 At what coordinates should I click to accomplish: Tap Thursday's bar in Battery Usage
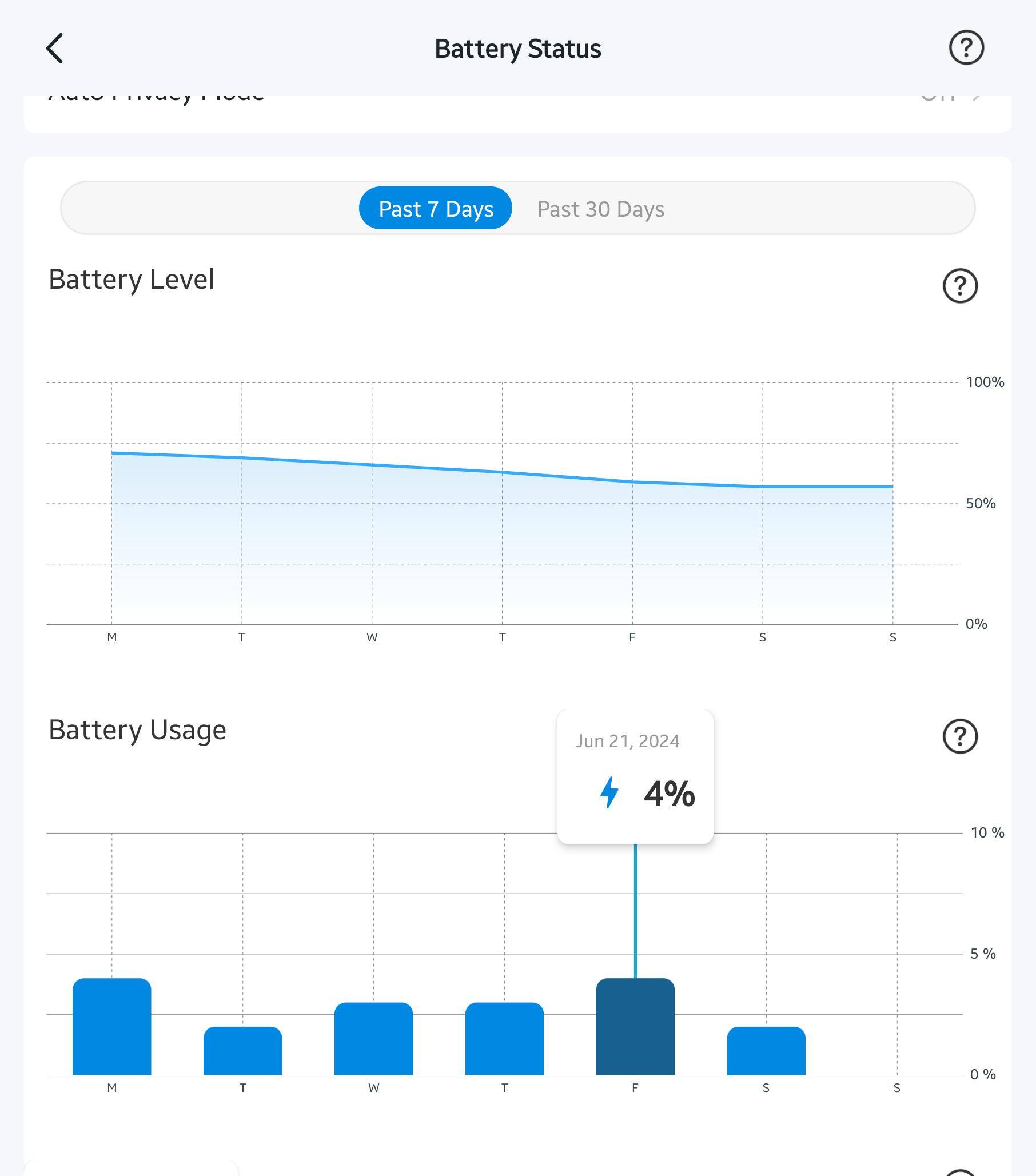pyautogui.click(x=504, y=1038)
